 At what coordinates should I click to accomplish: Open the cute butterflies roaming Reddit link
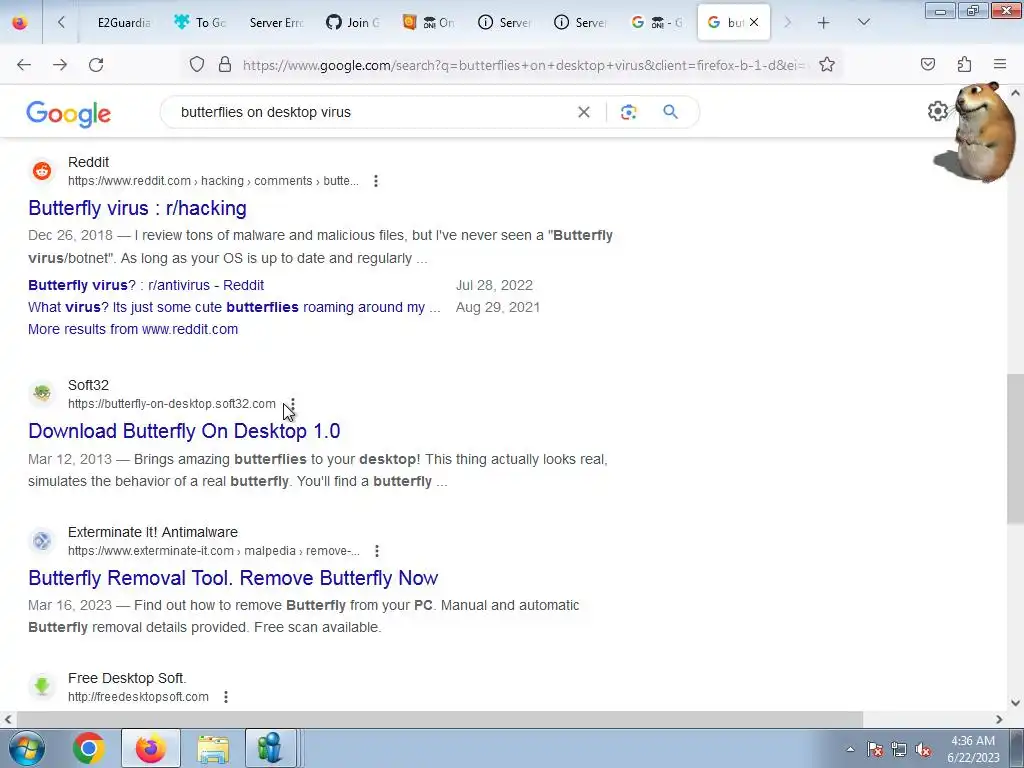point(234,307)
